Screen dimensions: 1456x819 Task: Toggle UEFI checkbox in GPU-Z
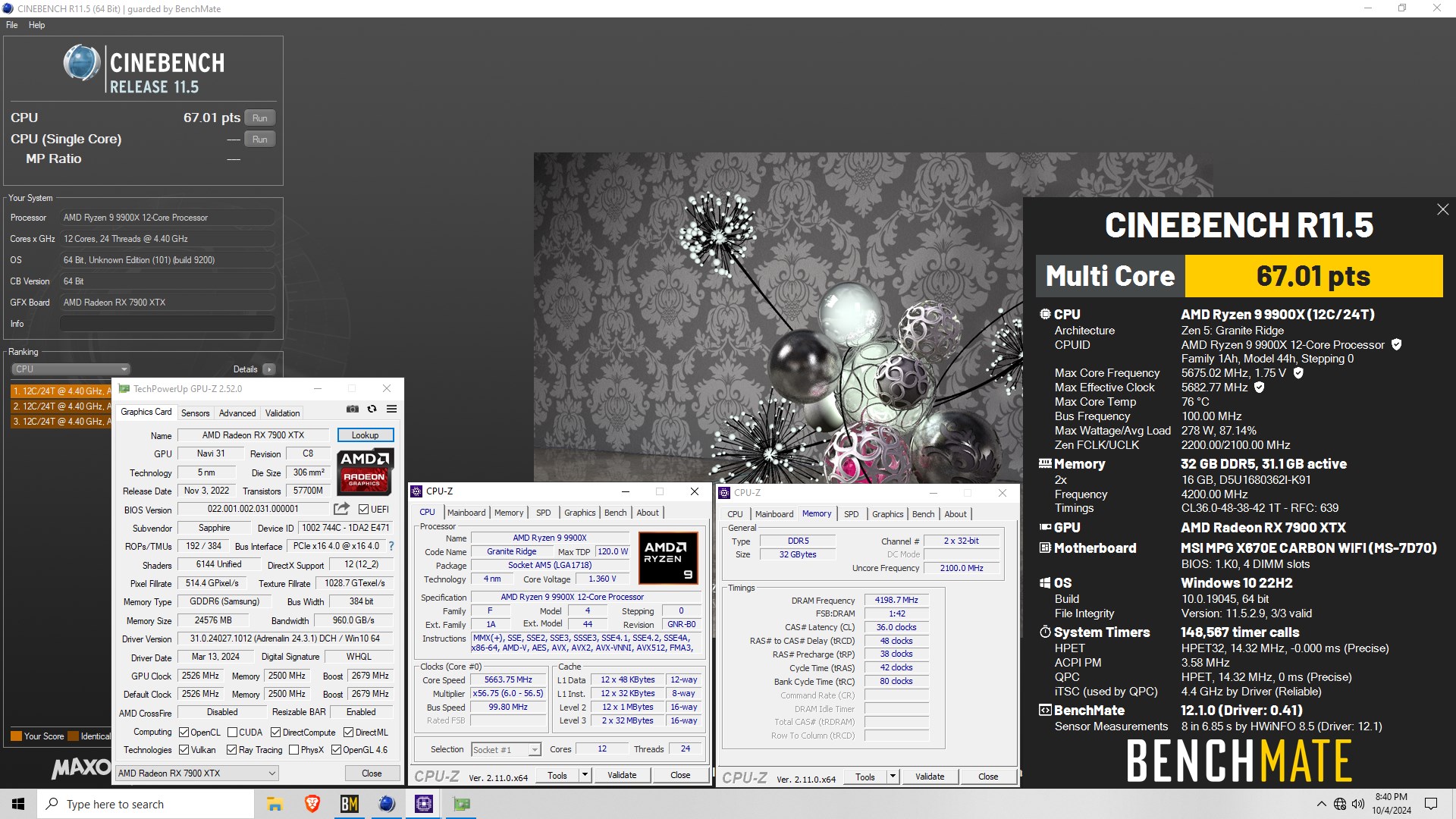tap(363, 510)
